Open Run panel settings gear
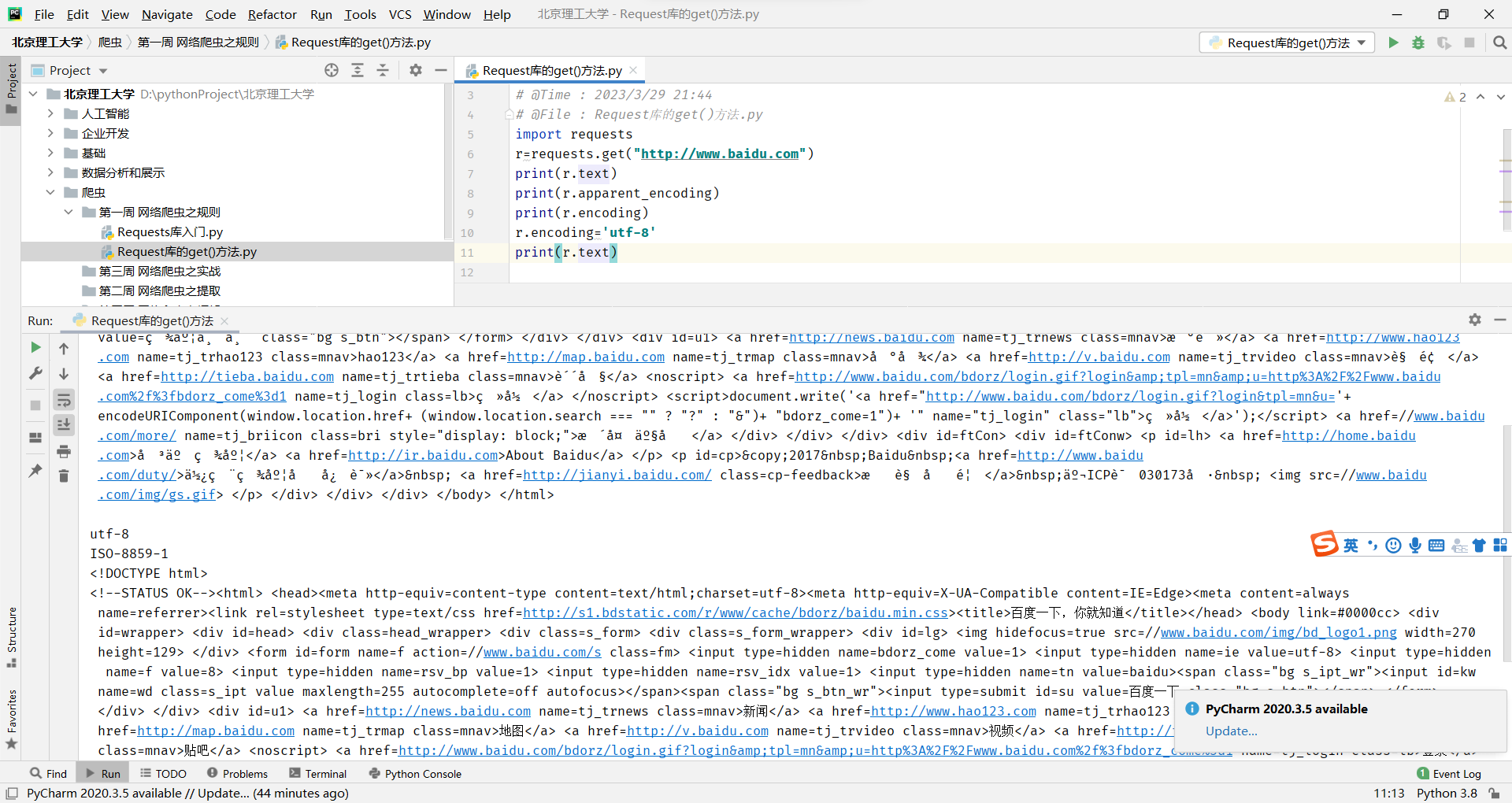This screenshot has height=803, width=1512. click(x=1475, y=320)
